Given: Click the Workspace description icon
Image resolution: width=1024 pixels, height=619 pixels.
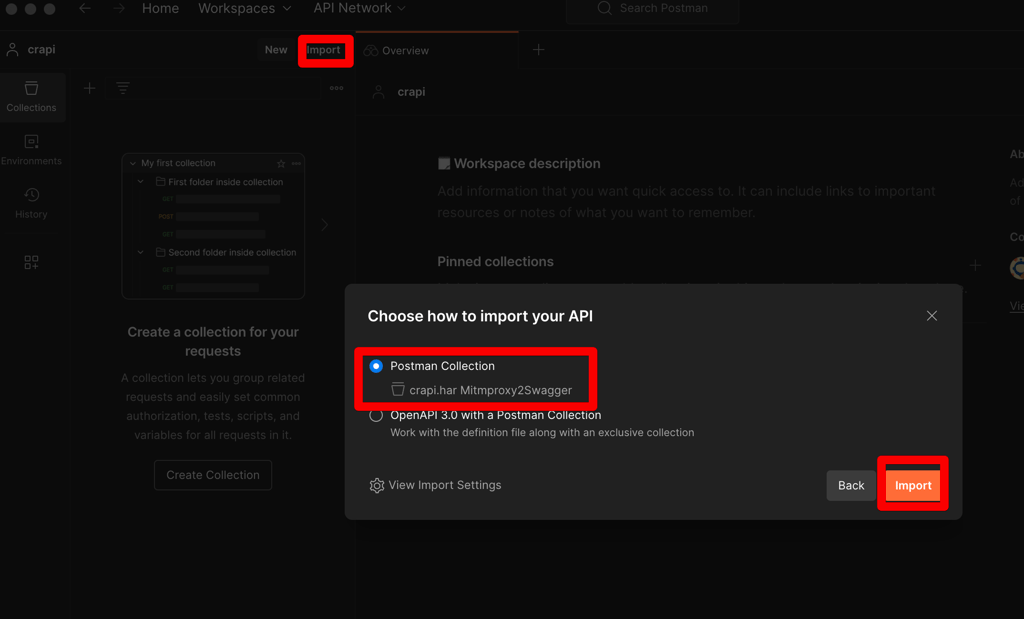Looking at the screenshot, I should pyautogui.click(x=444, y=164).
